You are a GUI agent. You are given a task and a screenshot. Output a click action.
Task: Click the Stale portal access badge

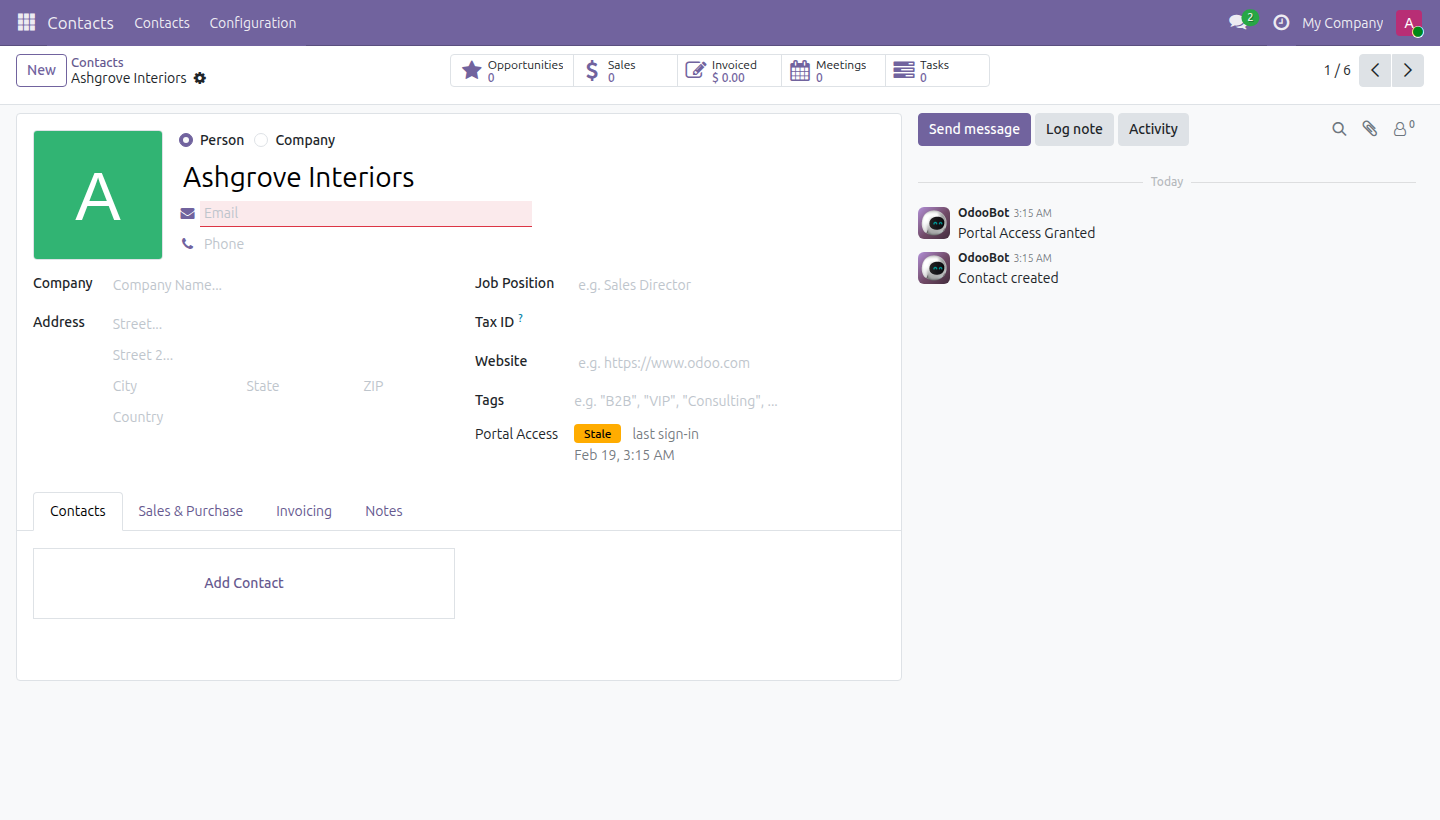597,434
